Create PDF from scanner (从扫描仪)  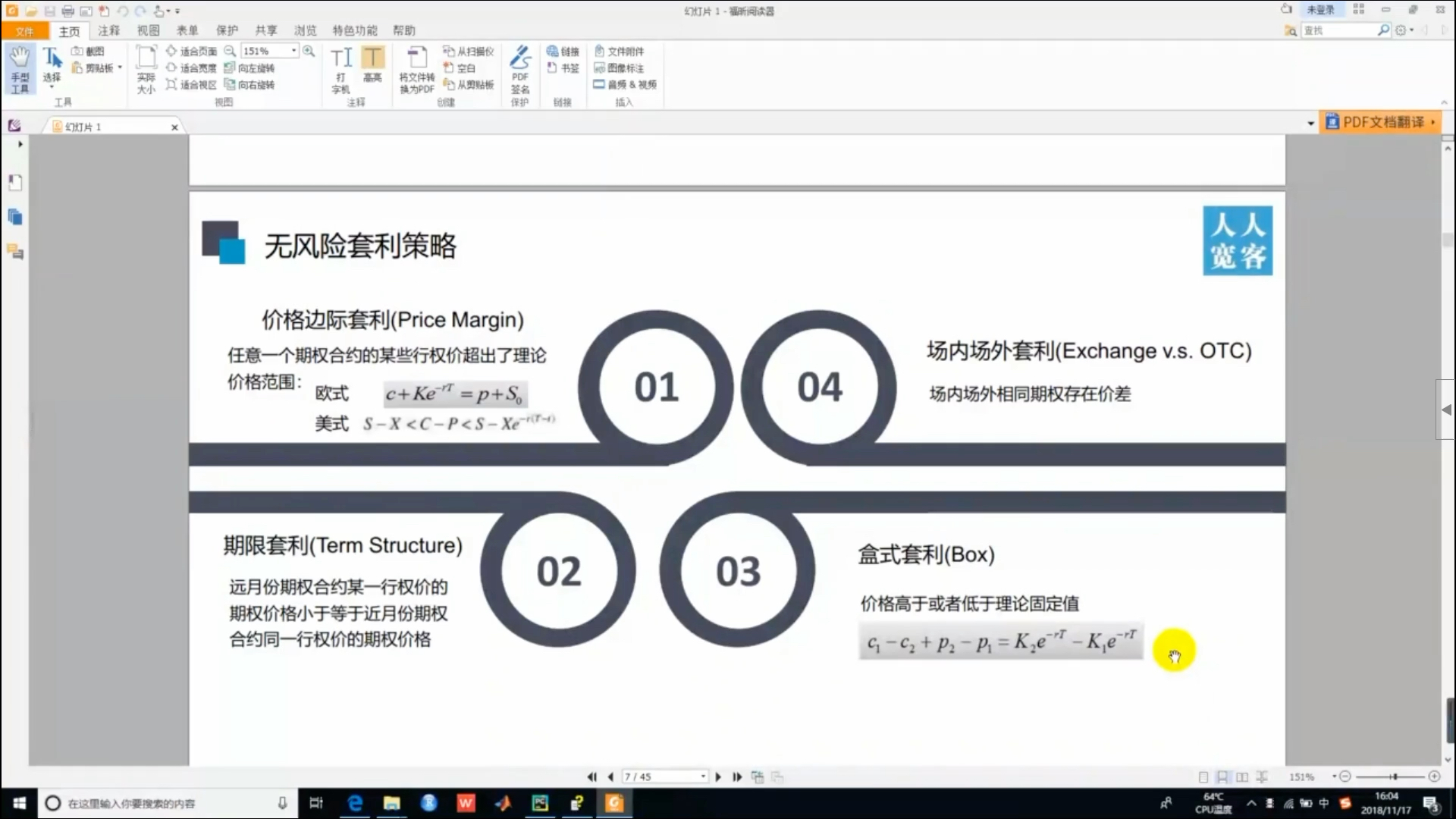469,52
